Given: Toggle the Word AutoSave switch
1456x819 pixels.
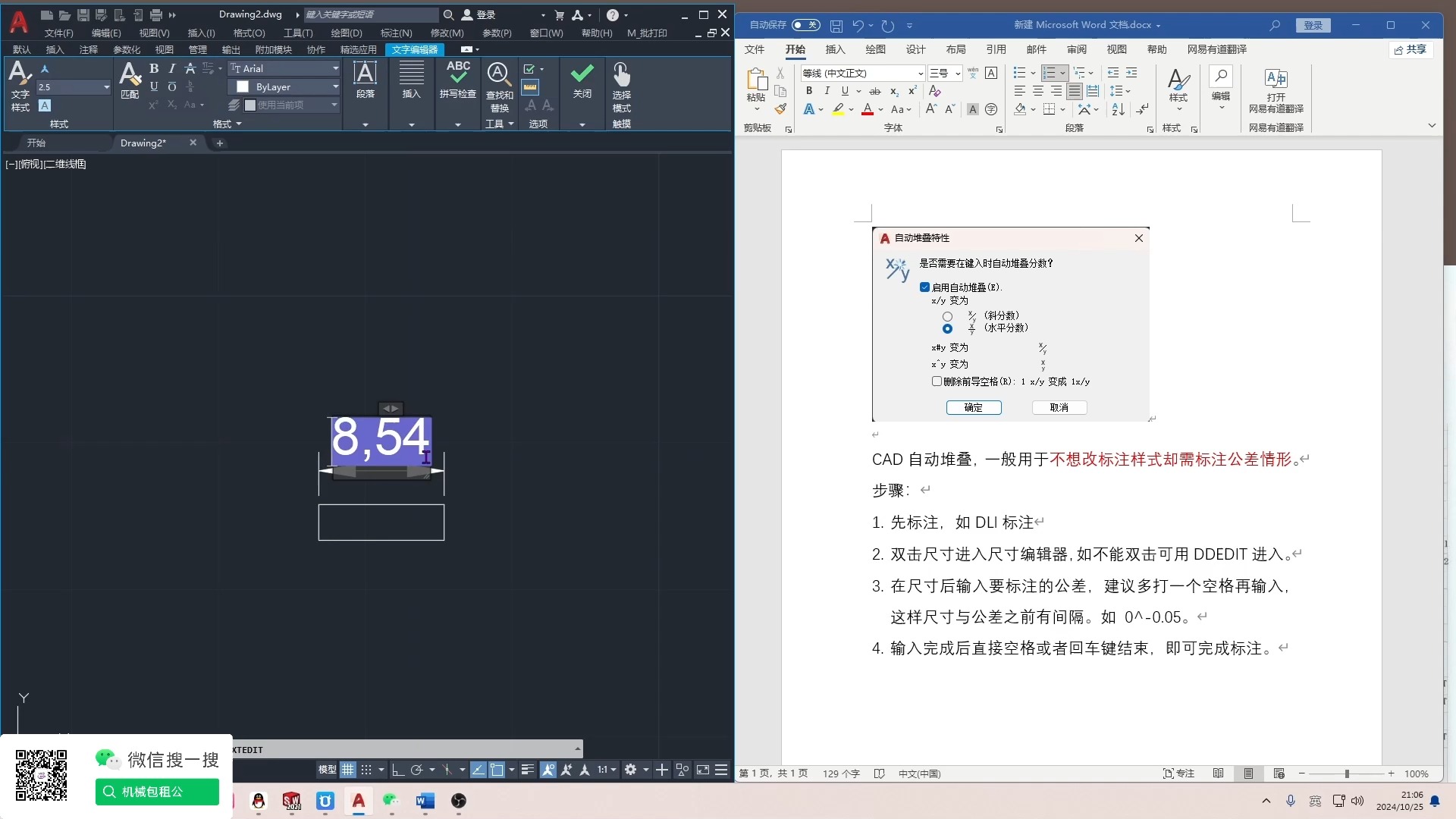Looking at the screenshot, I should coord(805,25).
